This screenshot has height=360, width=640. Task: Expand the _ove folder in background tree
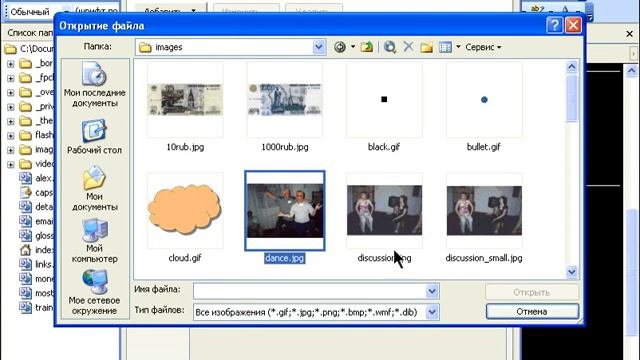click(11, 93)
